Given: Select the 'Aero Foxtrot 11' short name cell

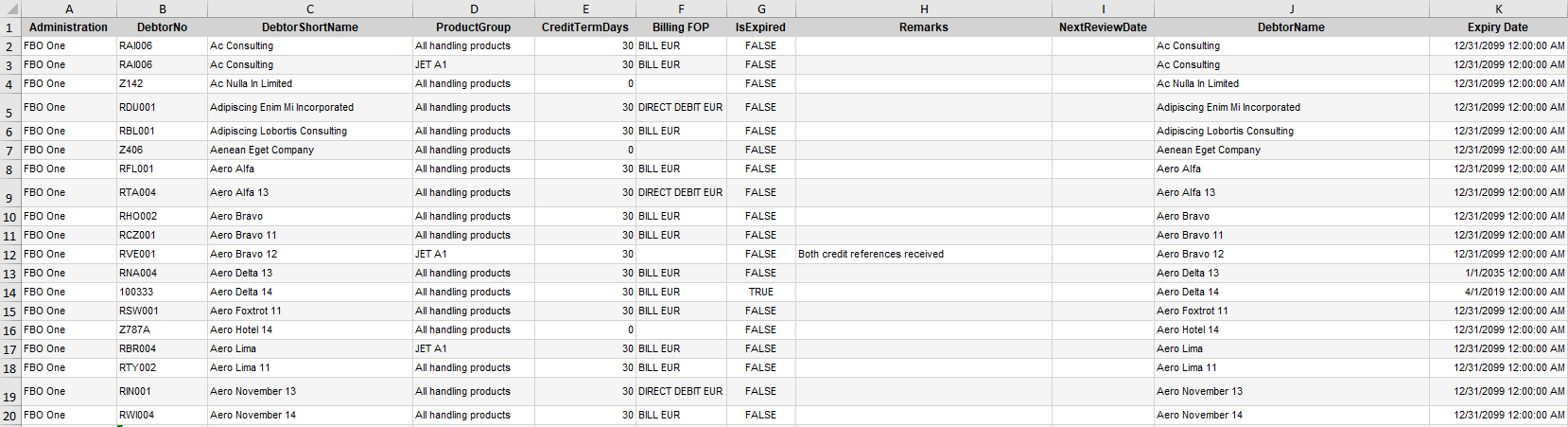Looking at the screenshot, I should point(310,311).
